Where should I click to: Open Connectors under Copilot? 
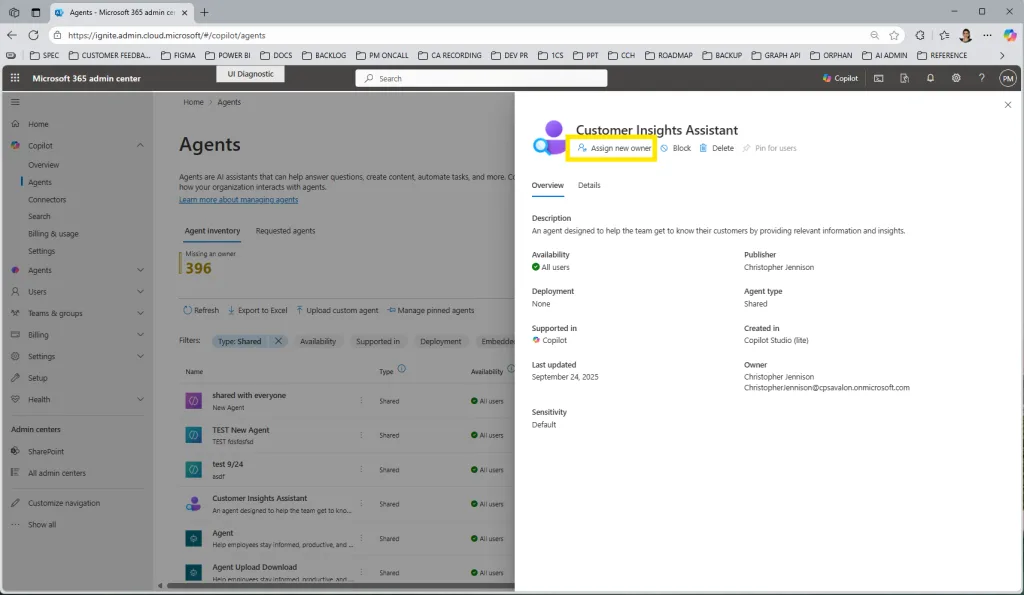click(46, 199)
